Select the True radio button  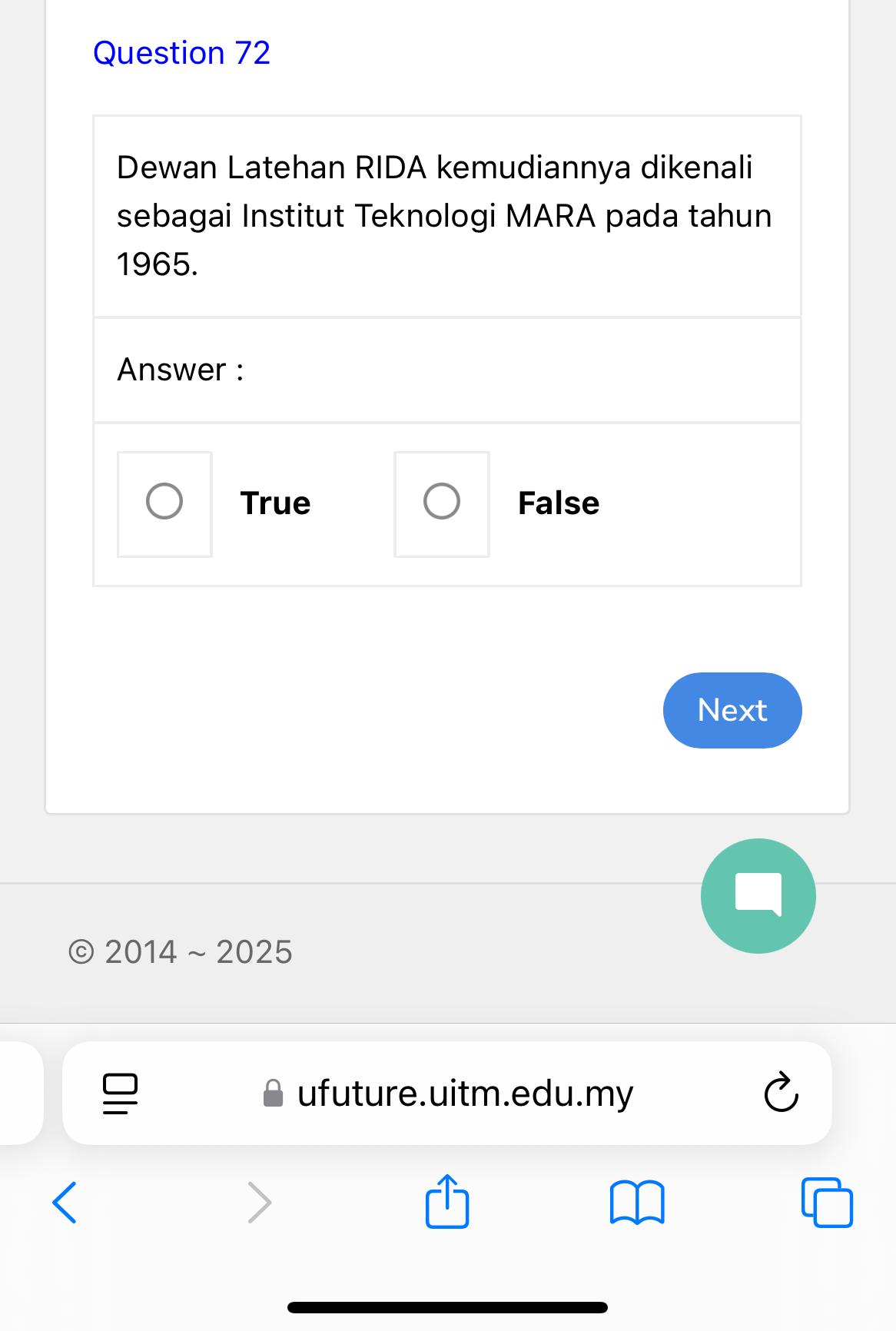[164, 503]
